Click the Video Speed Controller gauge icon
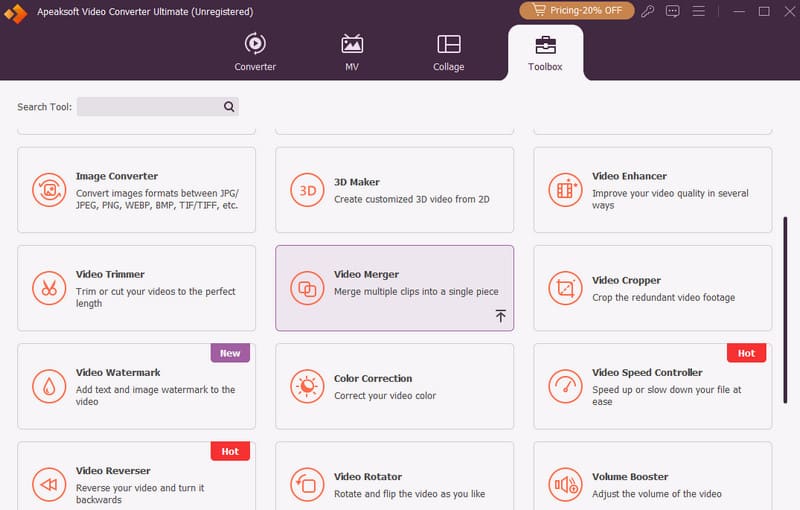Viewport: 800px width, 510px height. click(x=565, y=386)
